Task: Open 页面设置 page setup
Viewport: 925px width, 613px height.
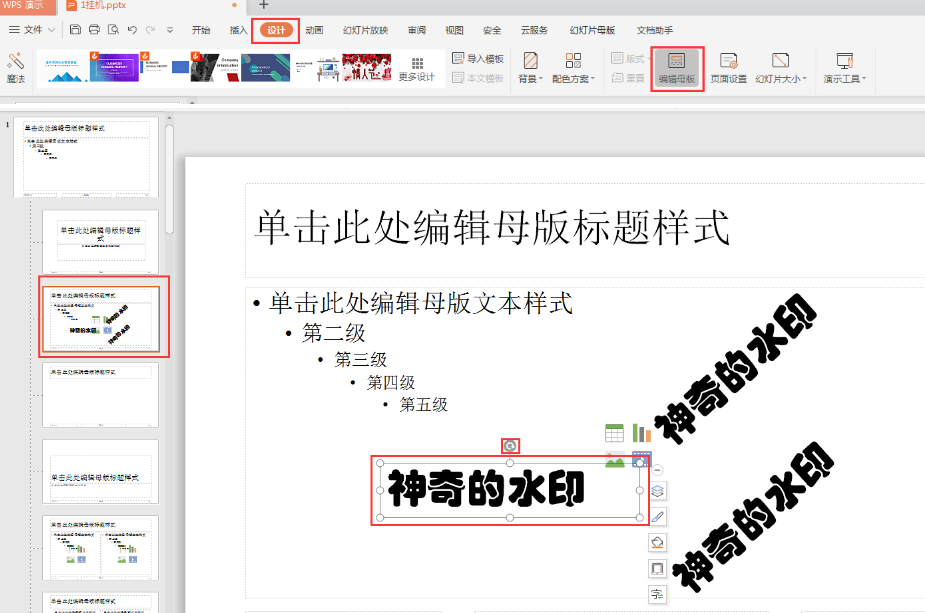Action: point(728,68)
